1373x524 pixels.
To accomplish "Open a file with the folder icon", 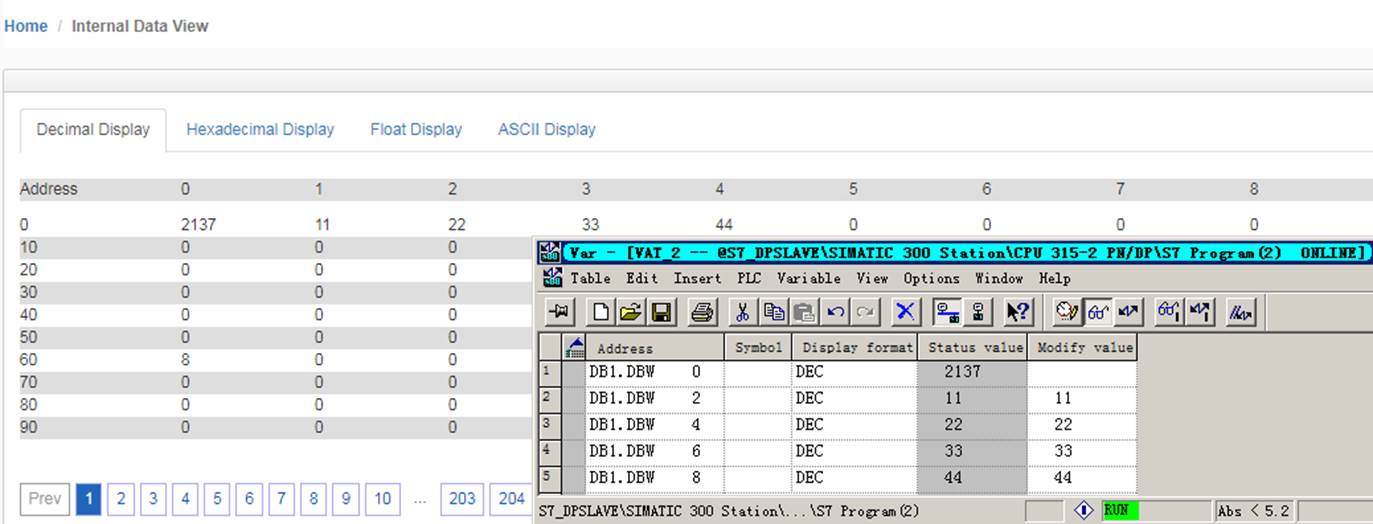I will 630,313.
